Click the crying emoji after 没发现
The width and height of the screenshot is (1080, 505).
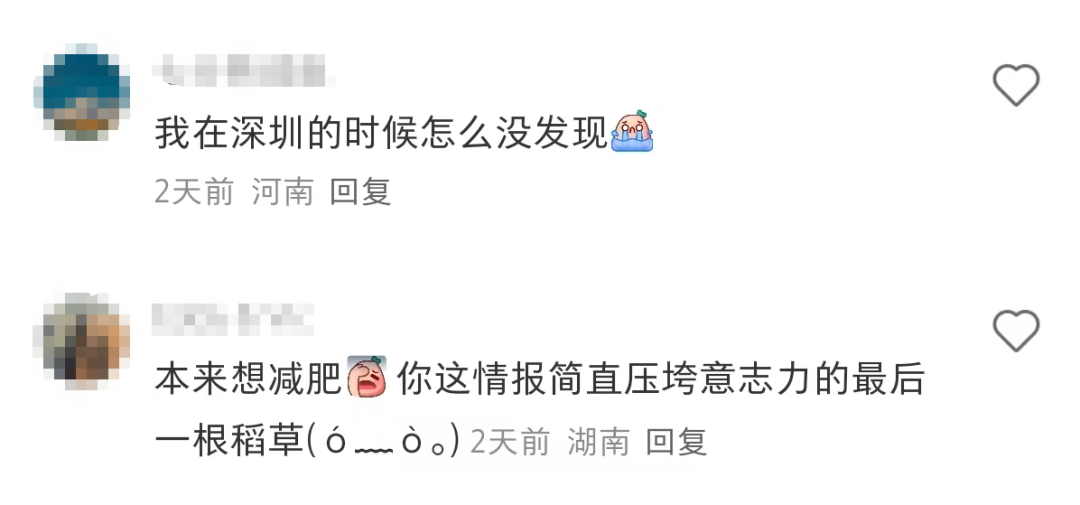coord(632,131)
